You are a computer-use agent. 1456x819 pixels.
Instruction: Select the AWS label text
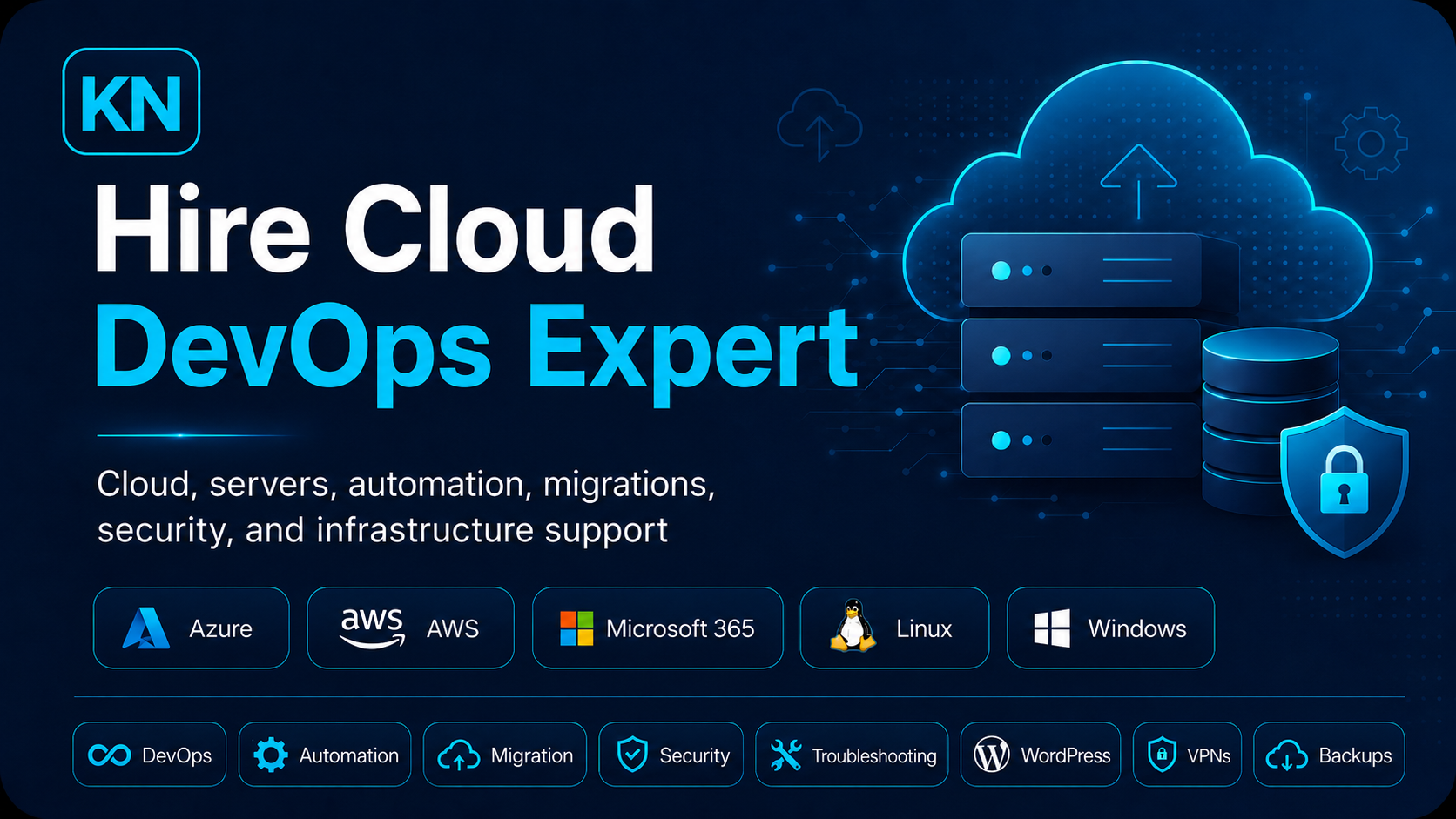[x=453, y=628]
